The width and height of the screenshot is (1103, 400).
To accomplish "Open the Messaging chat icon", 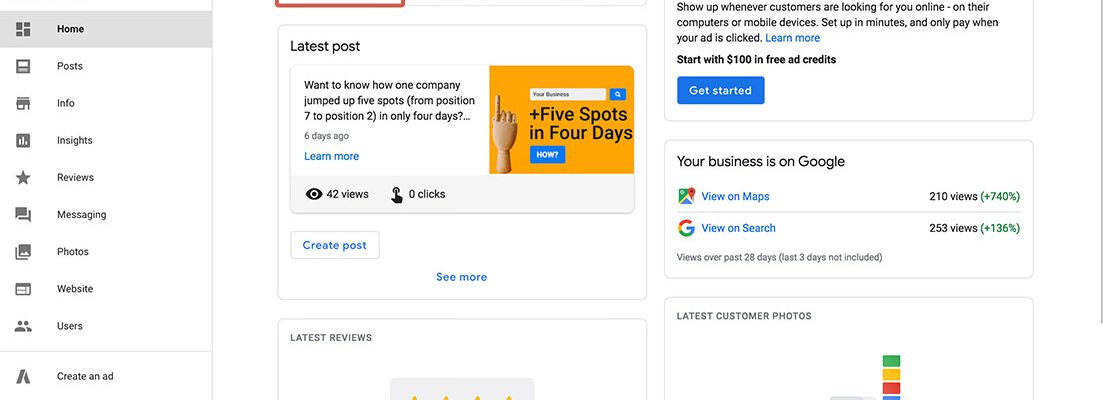I will (23, 215).
